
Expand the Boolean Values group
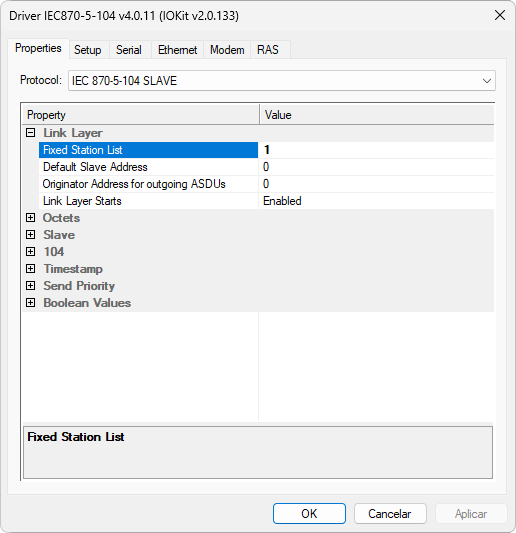tap(31, 303)
